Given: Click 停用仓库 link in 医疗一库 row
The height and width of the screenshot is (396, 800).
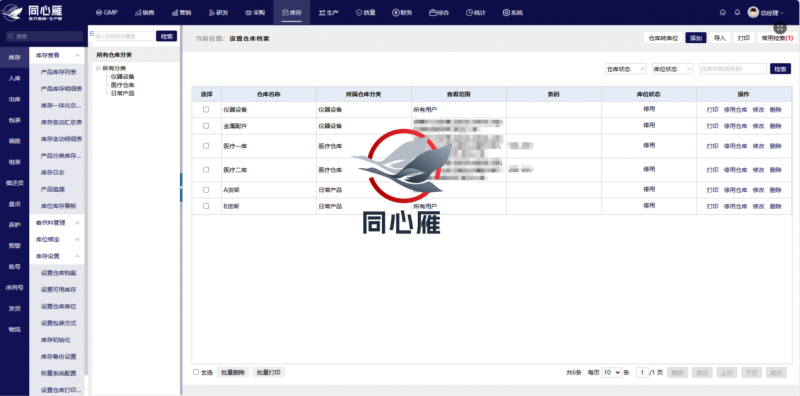Looking at the screenshot, I should coord(735,146).
